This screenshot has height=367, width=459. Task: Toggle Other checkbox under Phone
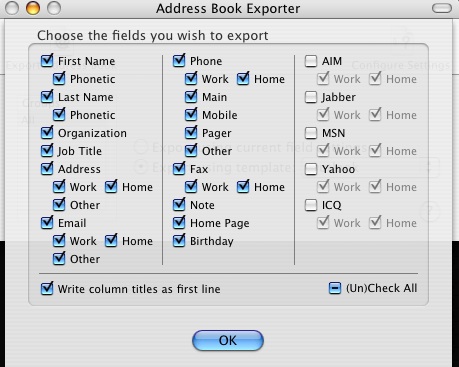[191, 151]
